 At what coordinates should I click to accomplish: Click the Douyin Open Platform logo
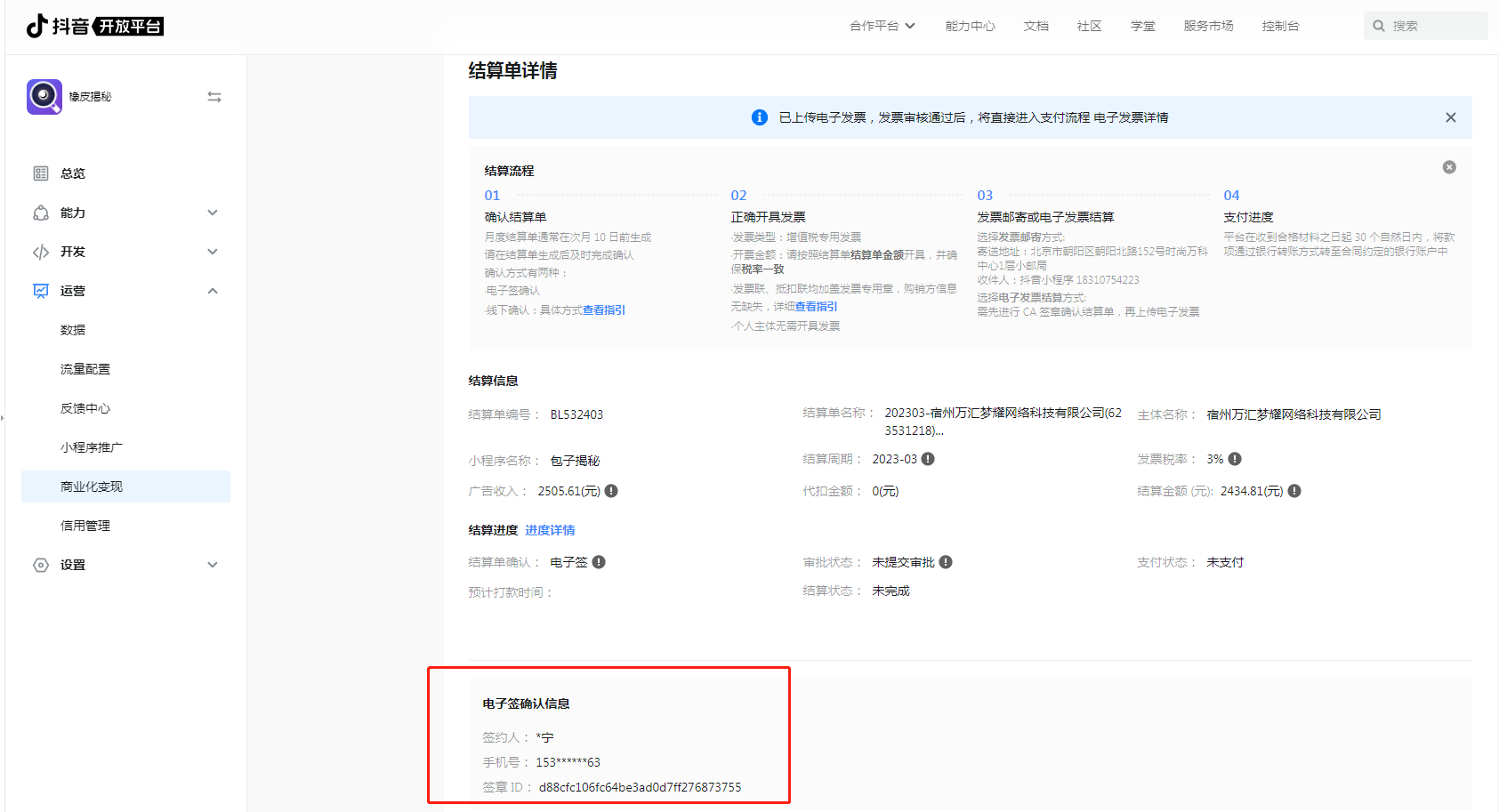pos(95,27)
